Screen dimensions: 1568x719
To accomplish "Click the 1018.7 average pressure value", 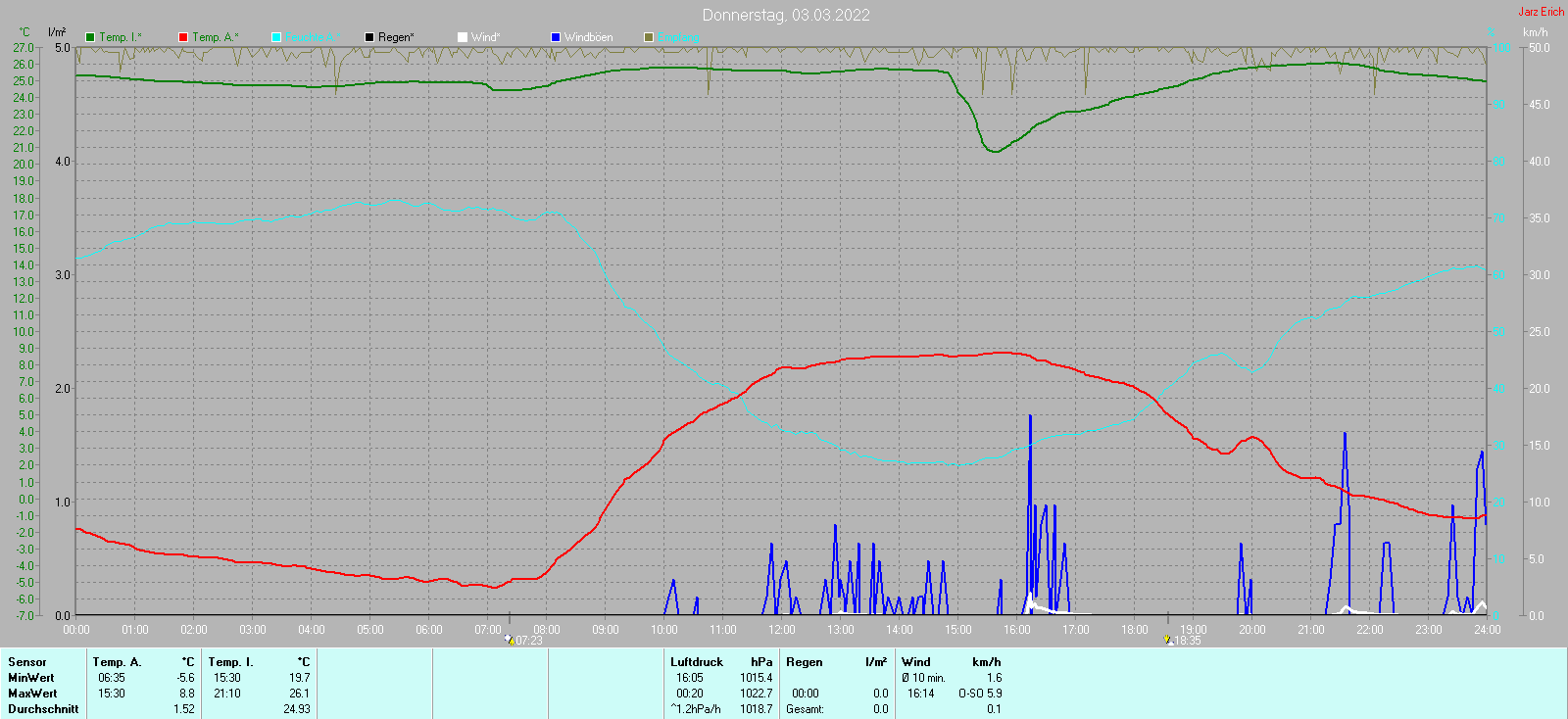I will coord(757,709).
